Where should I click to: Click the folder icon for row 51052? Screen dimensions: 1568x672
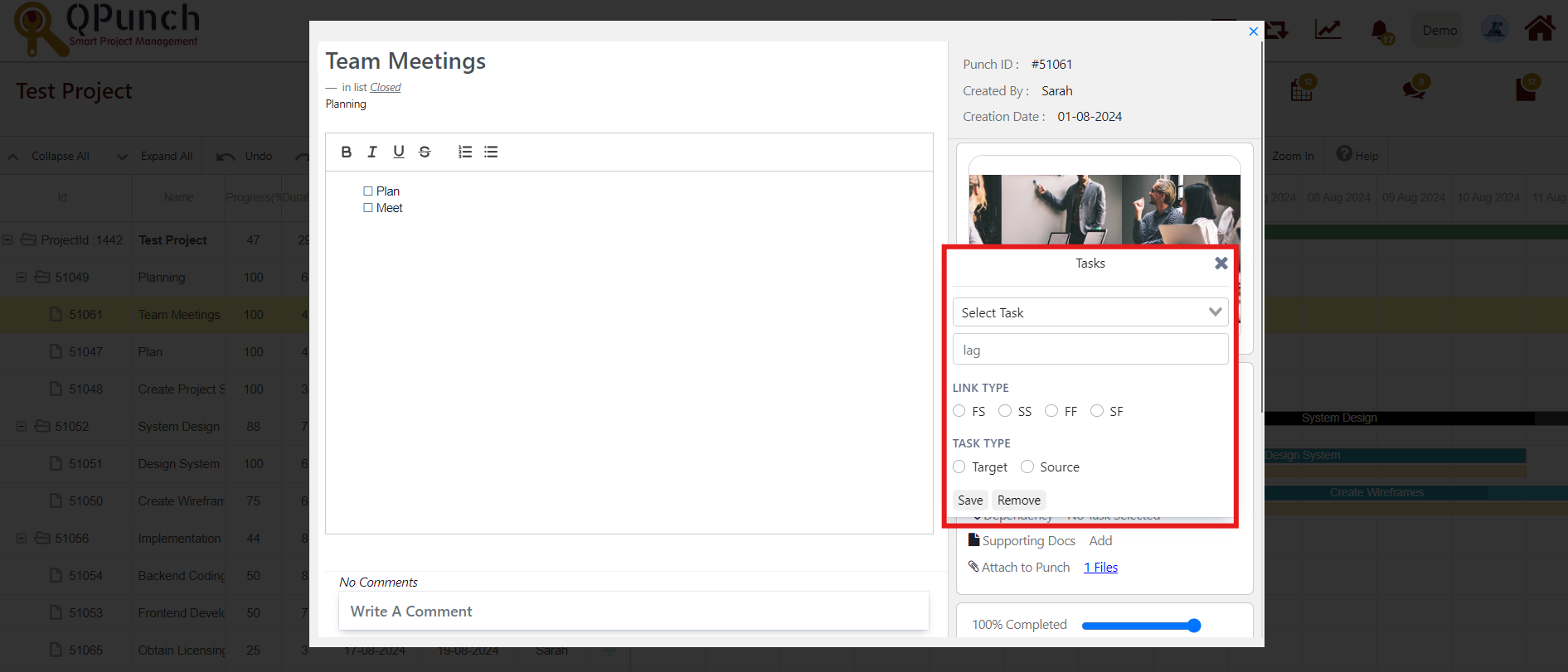(42, 426)
